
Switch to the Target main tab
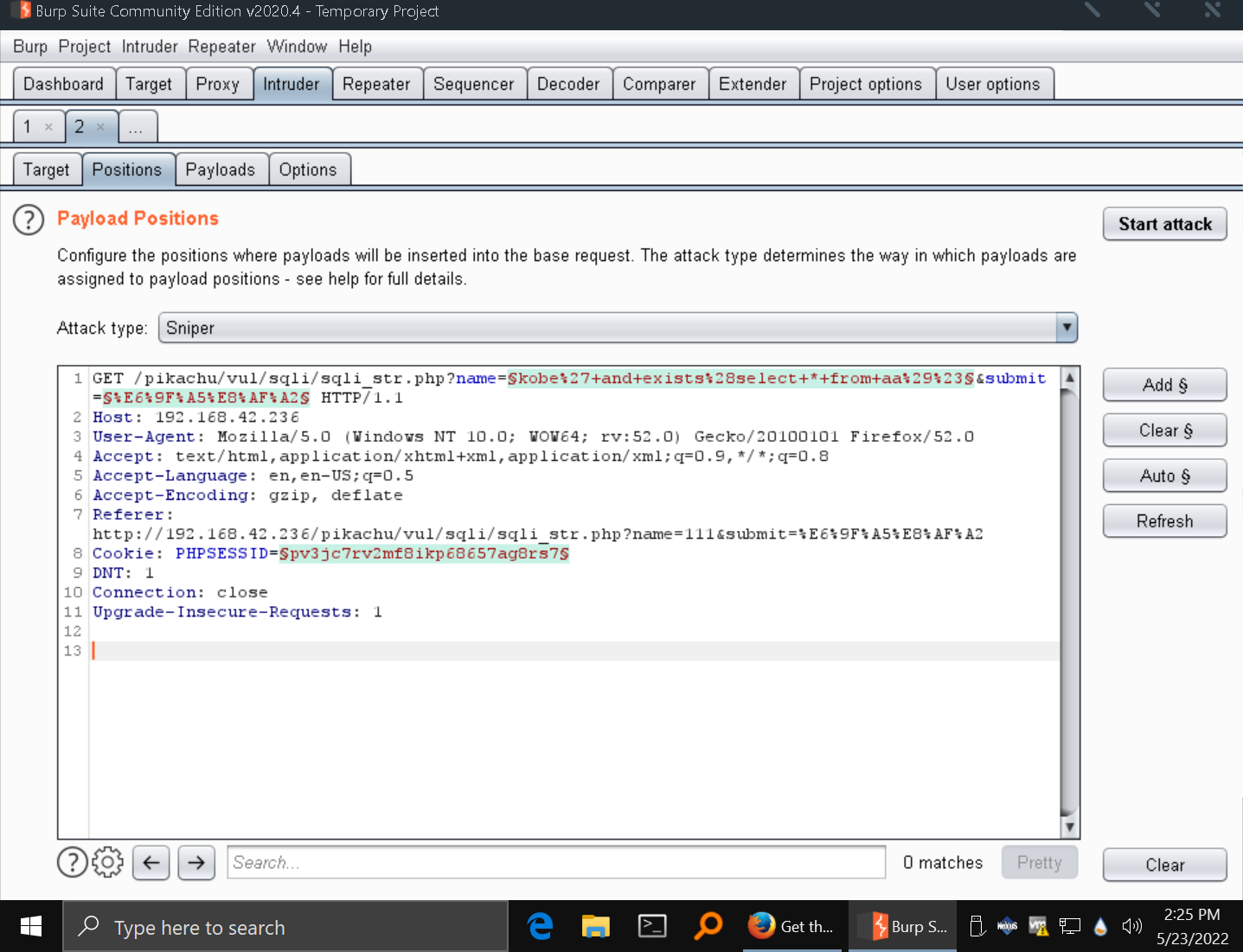pos(149,84)
